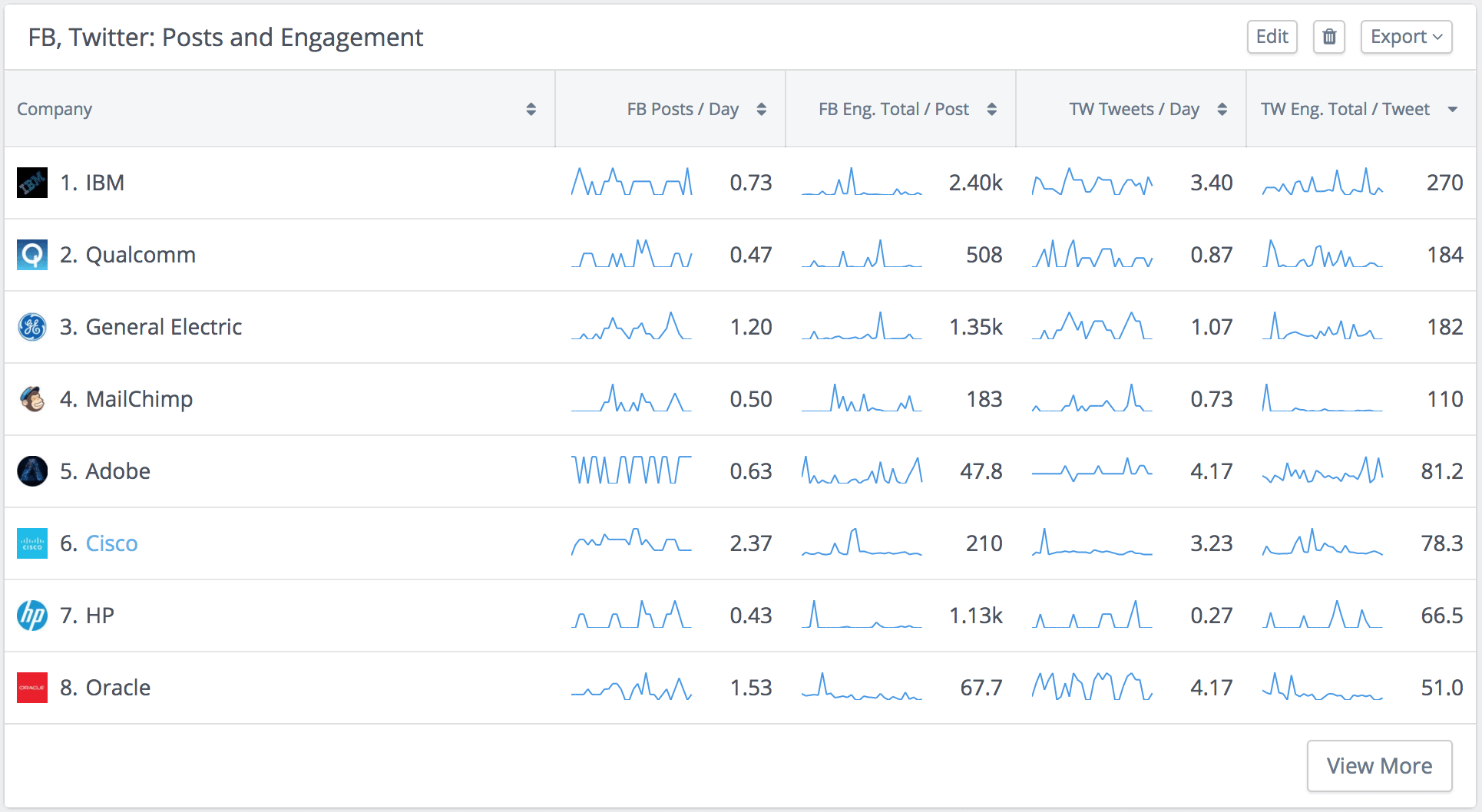Viewport: 1482px width, 812px height.
Task: Click the Cisco logo icon
Action: point(32,543)
